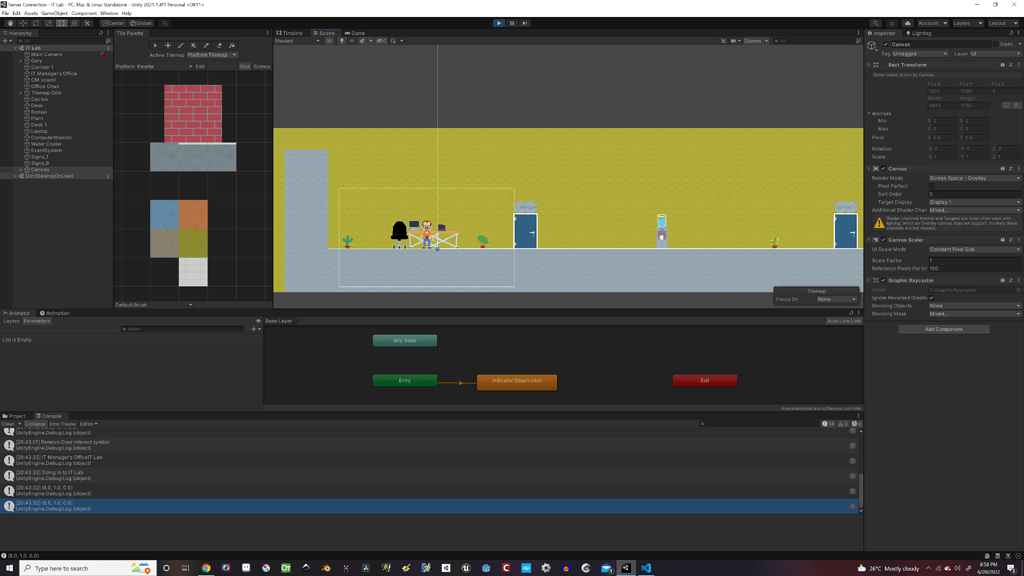
Task: Choose the Tile Palette eraser tool
Action: click(219, 46)
